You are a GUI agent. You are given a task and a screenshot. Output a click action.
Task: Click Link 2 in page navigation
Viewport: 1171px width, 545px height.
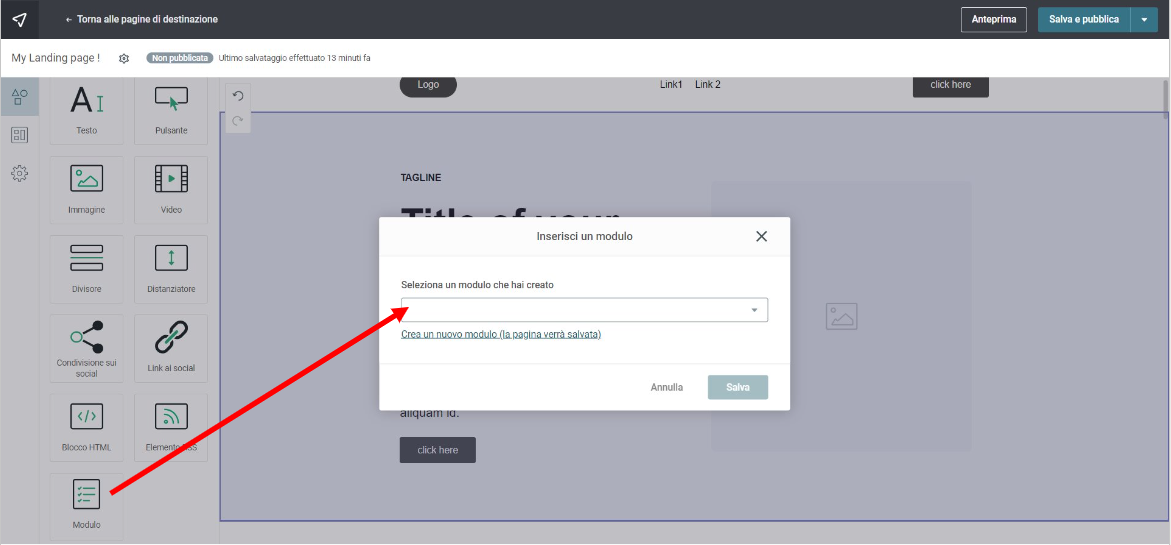click(x=708, y=85)
